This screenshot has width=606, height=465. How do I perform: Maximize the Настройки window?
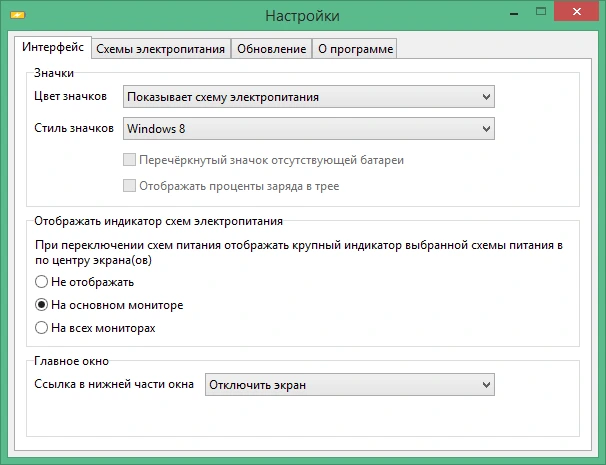coord(541,12)
